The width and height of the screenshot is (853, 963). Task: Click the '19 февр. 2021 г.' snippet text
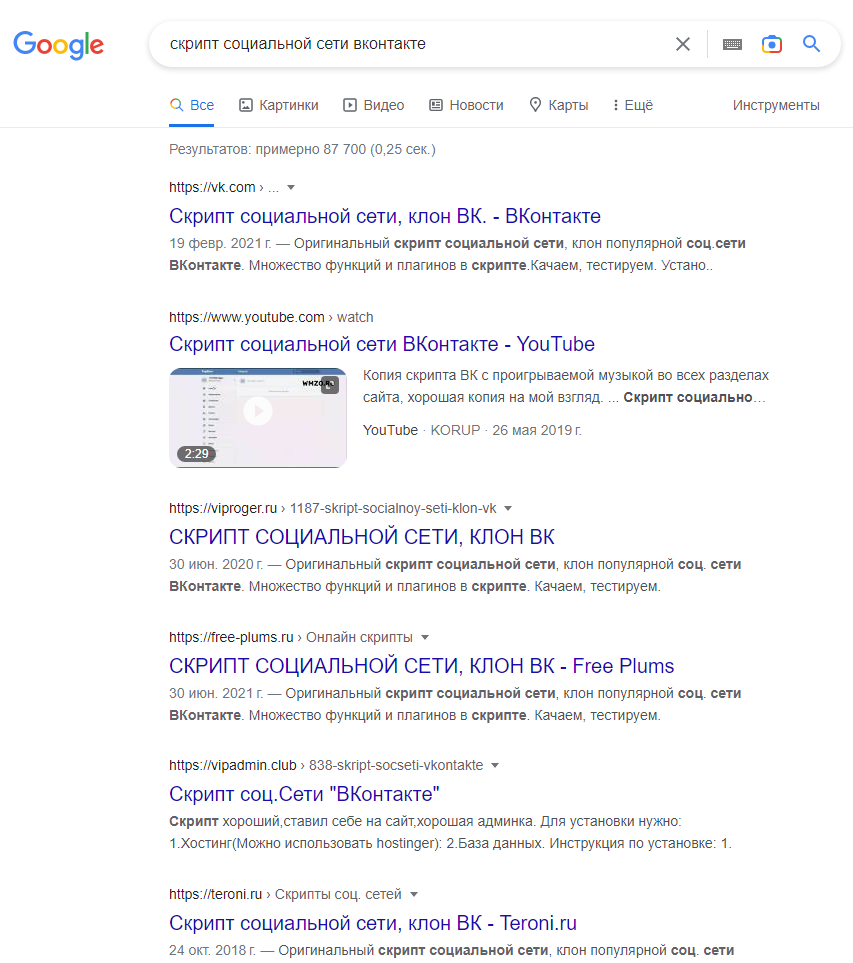[x=220, y=244]
